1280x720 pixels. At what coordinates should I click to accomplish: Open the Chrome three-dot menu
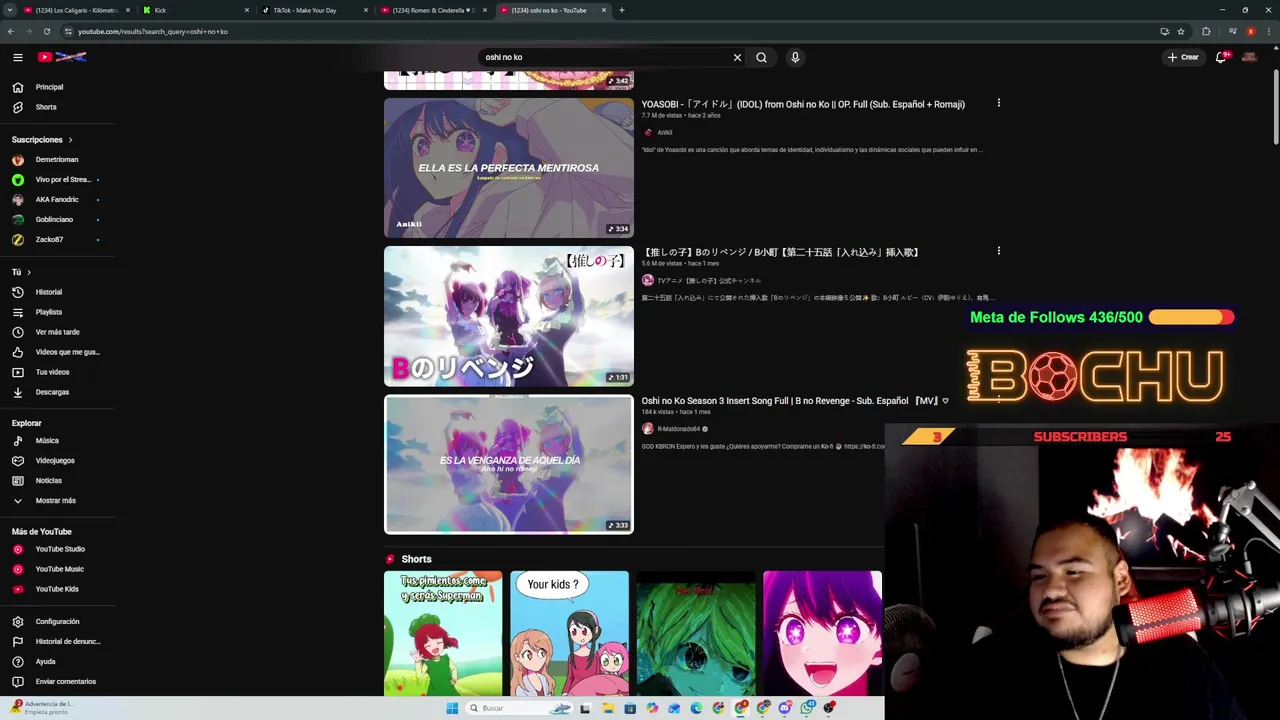(1270, 31)
